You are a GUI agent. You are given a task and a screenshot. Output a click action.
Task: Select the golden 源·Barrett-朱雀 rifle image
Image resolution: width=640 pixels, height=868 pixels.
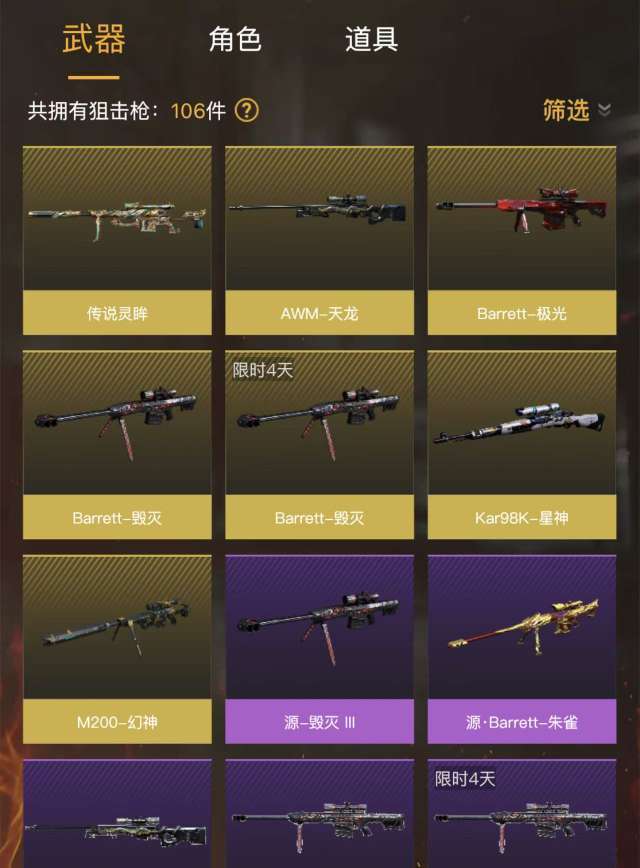523,626
